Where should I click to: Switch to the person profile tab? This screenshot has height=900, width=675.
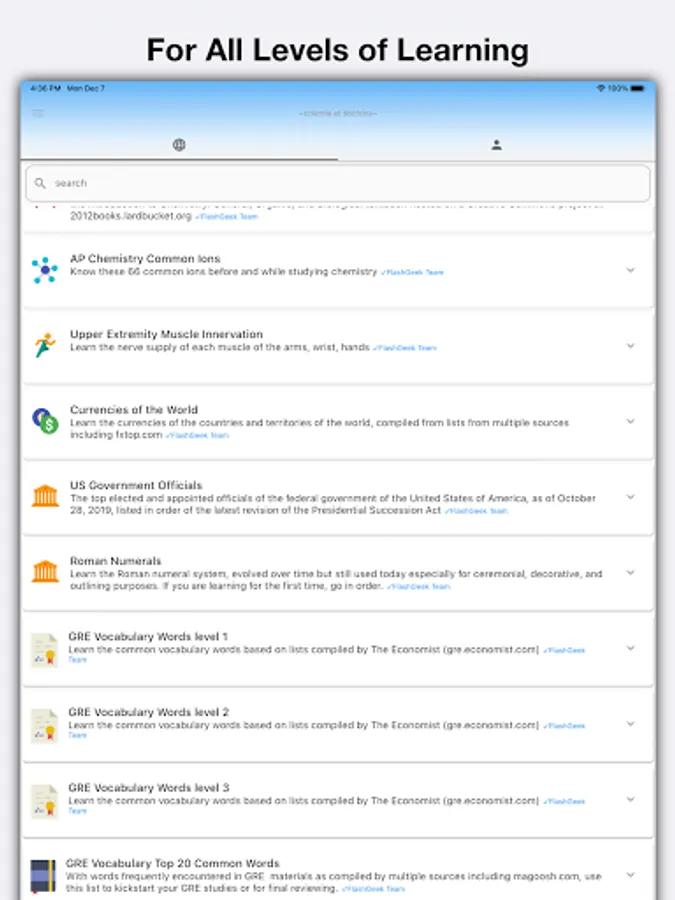496,145
